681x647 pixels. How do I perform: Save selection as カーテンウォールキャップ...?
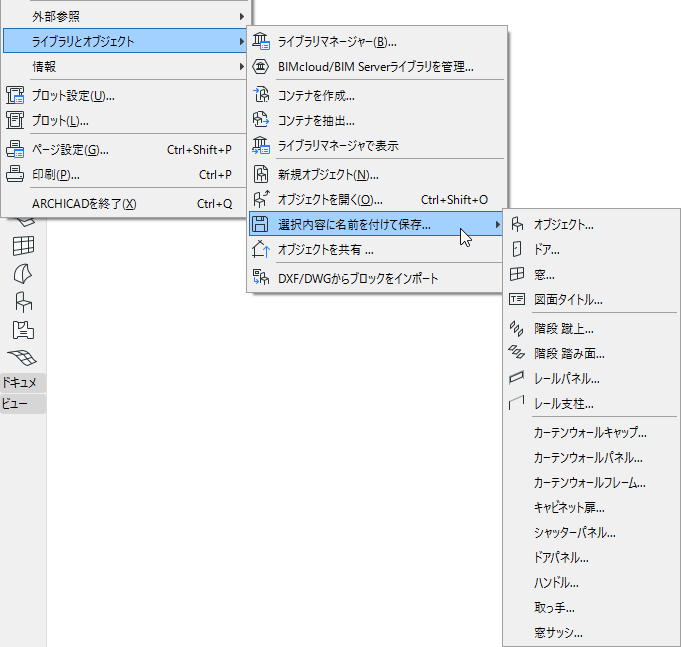592,432
